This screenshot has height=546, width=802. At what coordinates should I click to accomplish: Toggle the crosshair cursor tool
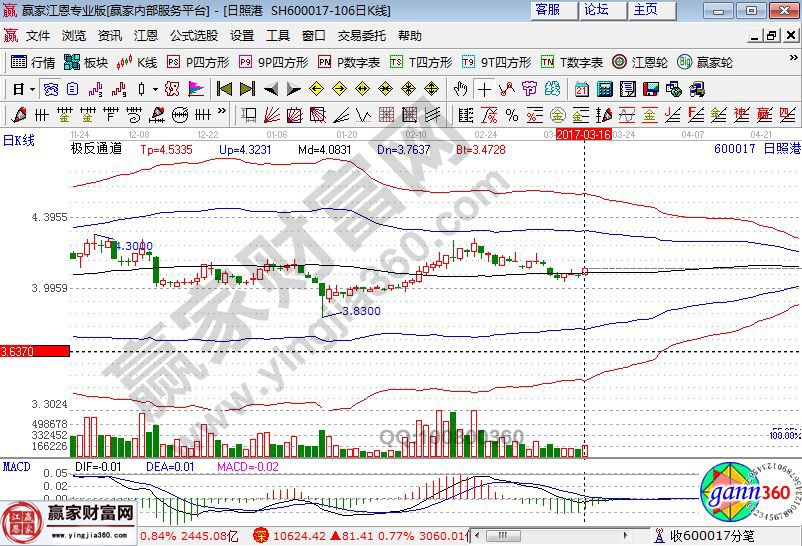(x=485, y=89)
